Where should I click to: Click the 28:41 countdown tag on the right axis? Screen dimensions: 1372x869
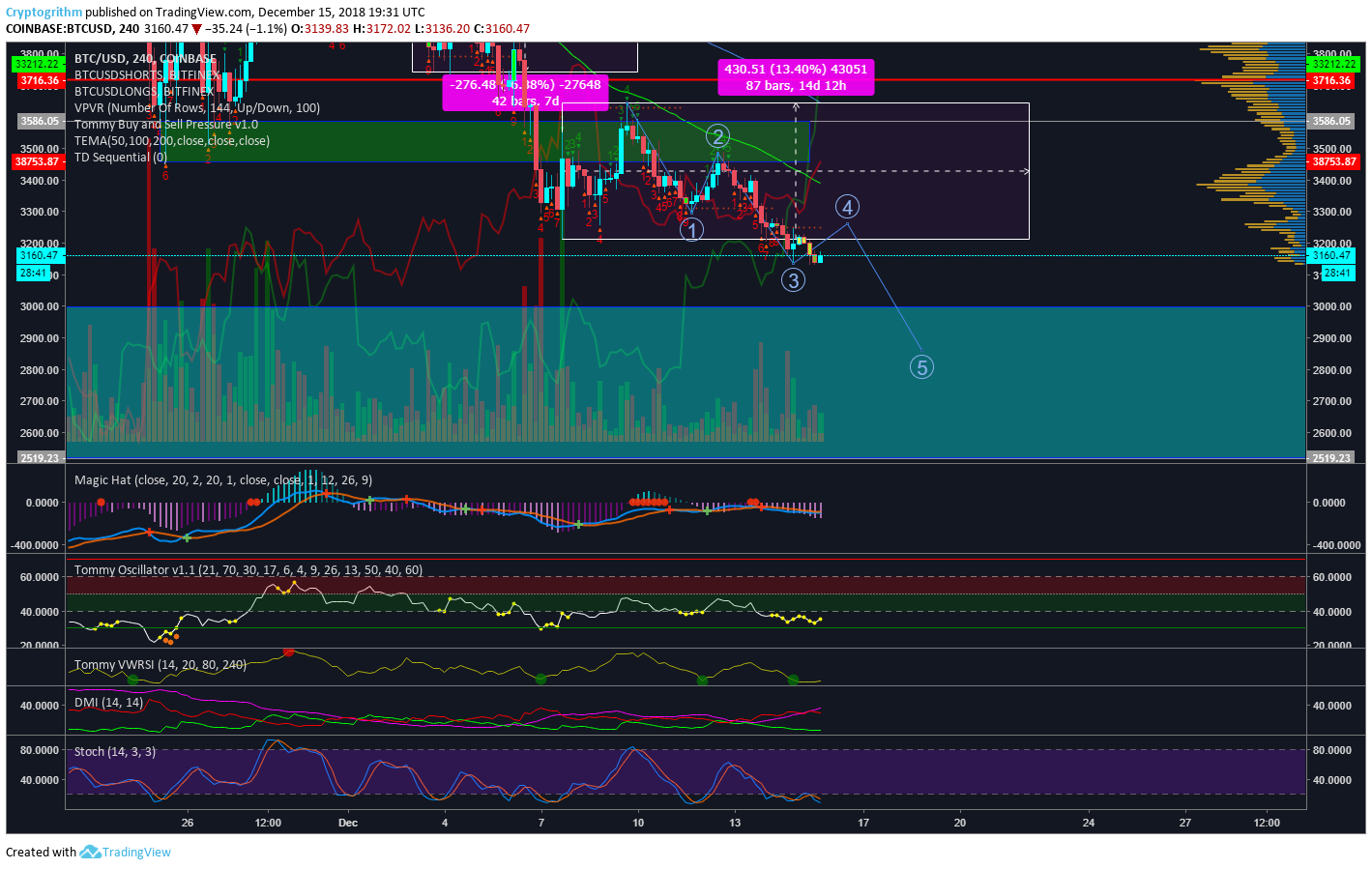(x=1337, y=274)
